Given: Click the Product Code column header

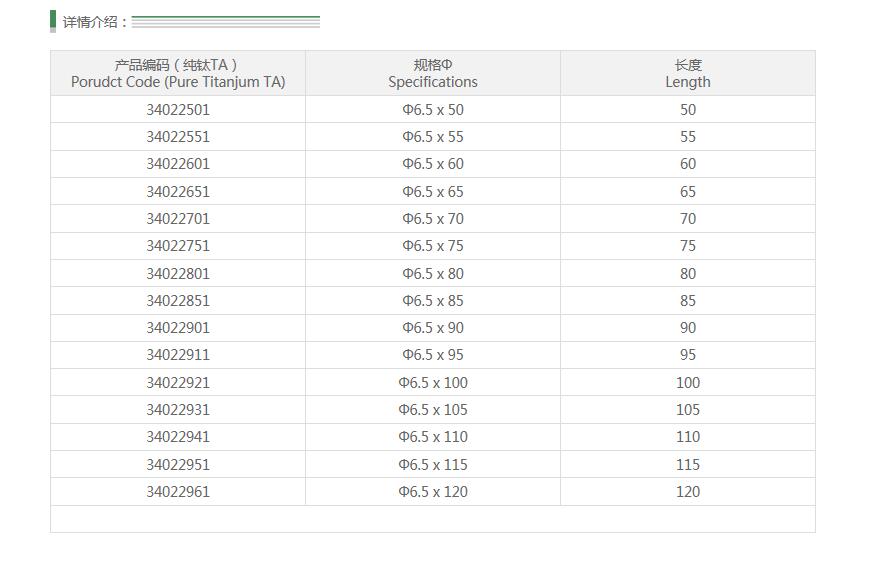Looking at the screenshot, I should (x=178, y=73).
